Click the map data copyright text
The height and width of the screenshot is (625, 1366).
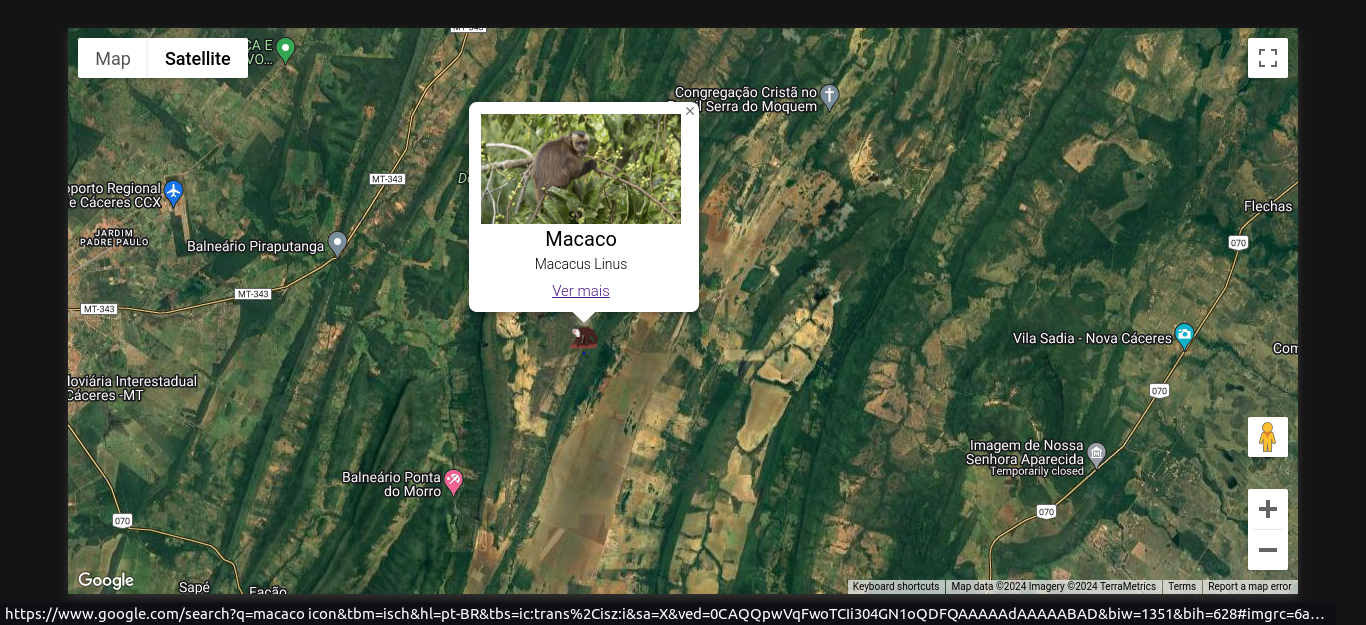coord(1053,587)
